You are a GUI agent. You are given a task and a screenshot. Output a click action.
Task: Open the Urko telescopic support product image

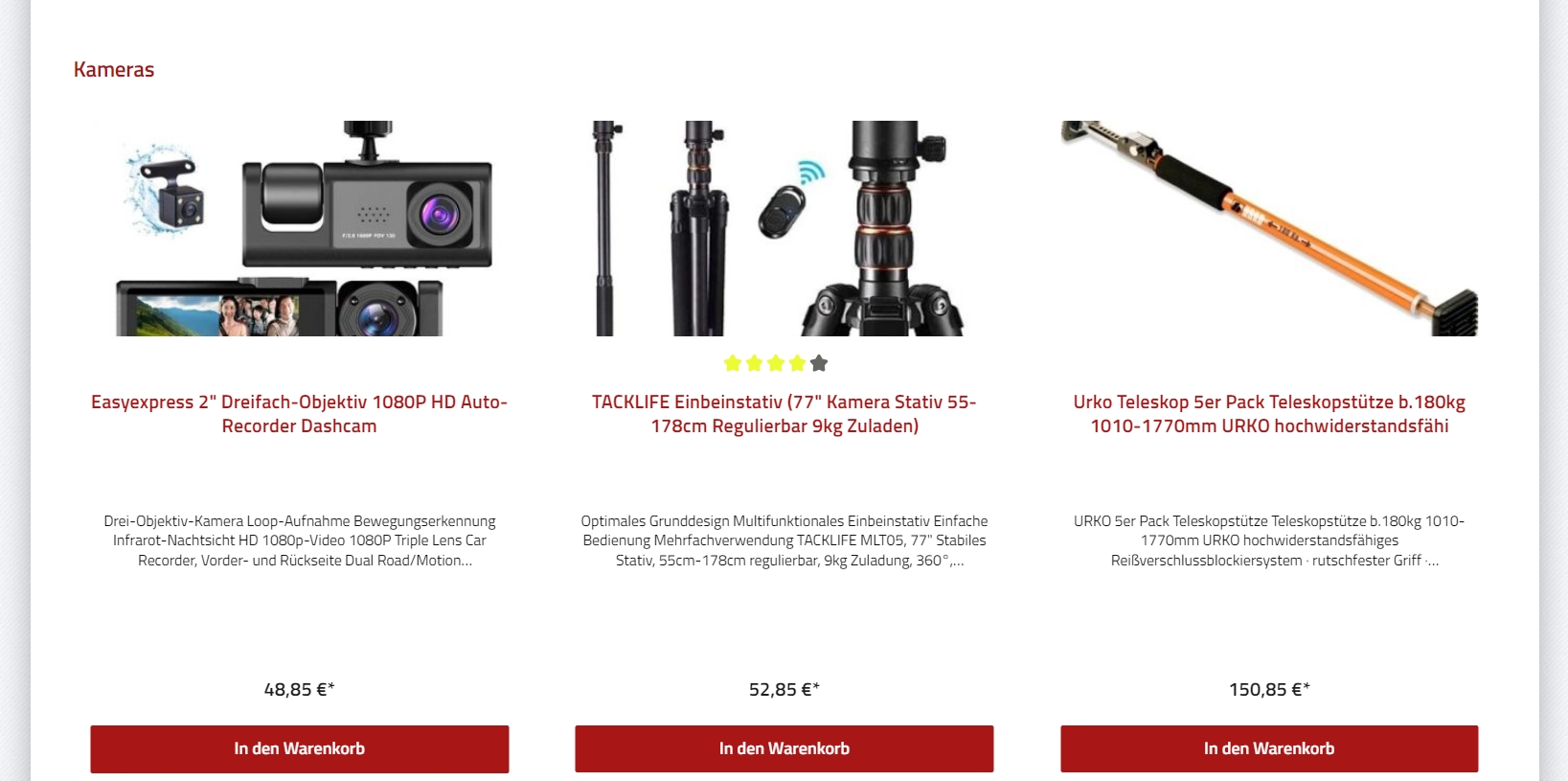click(x=1269, y=228)
